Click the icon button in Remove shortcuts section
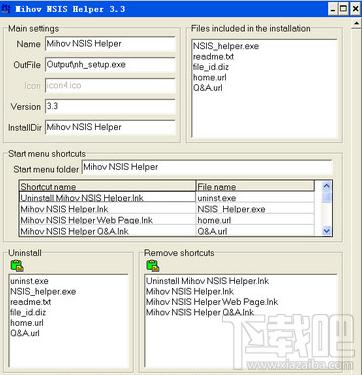 coord(153,265)
